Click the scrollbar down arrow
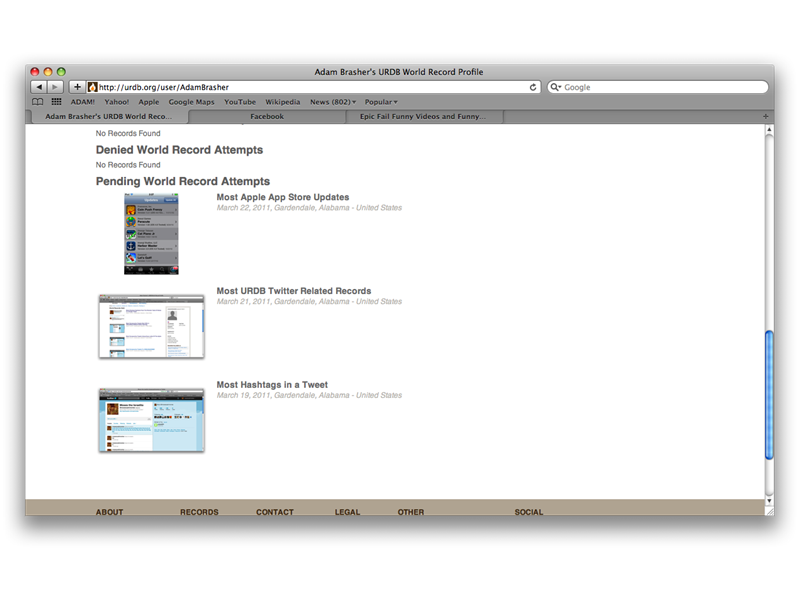Image resolution: width=800 pixels, height=600 pixels. (x=769, y=501)
